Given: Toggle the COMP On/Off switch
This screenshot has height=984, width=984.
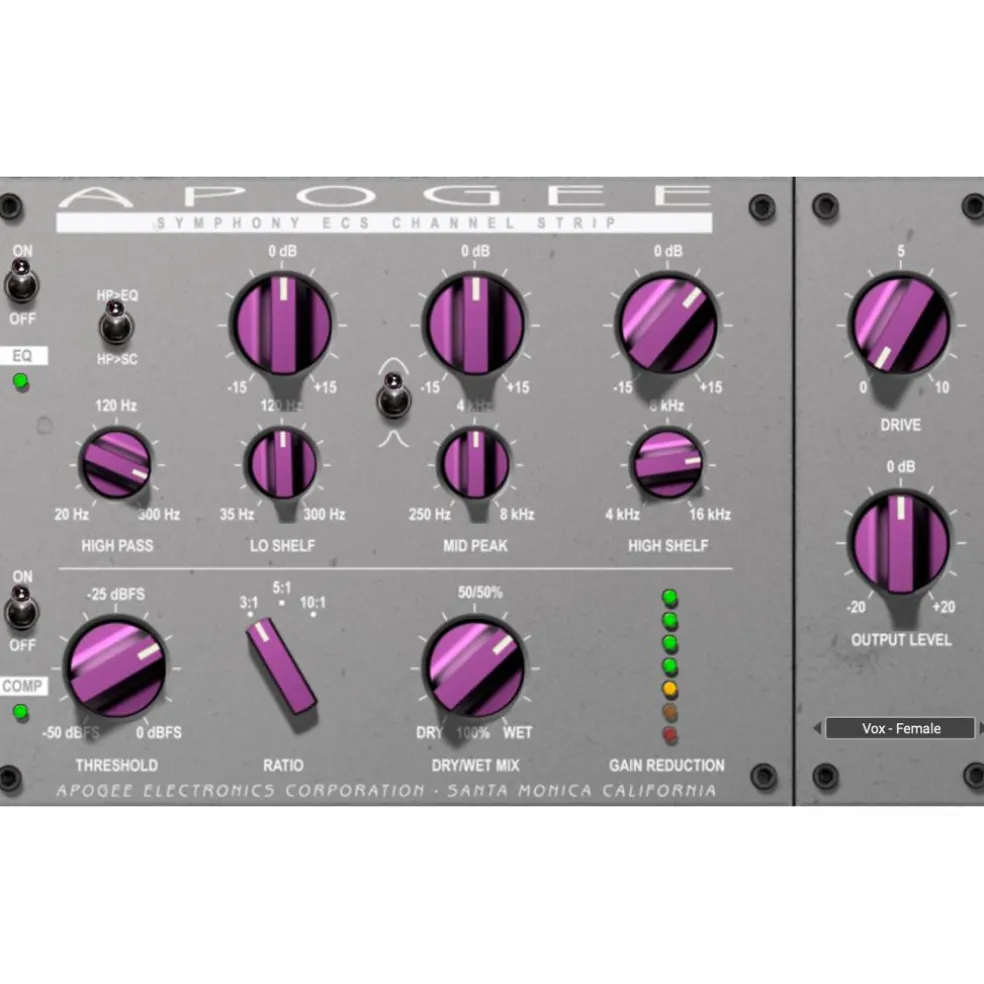Looking at the screenshot, I should (22, 609).
